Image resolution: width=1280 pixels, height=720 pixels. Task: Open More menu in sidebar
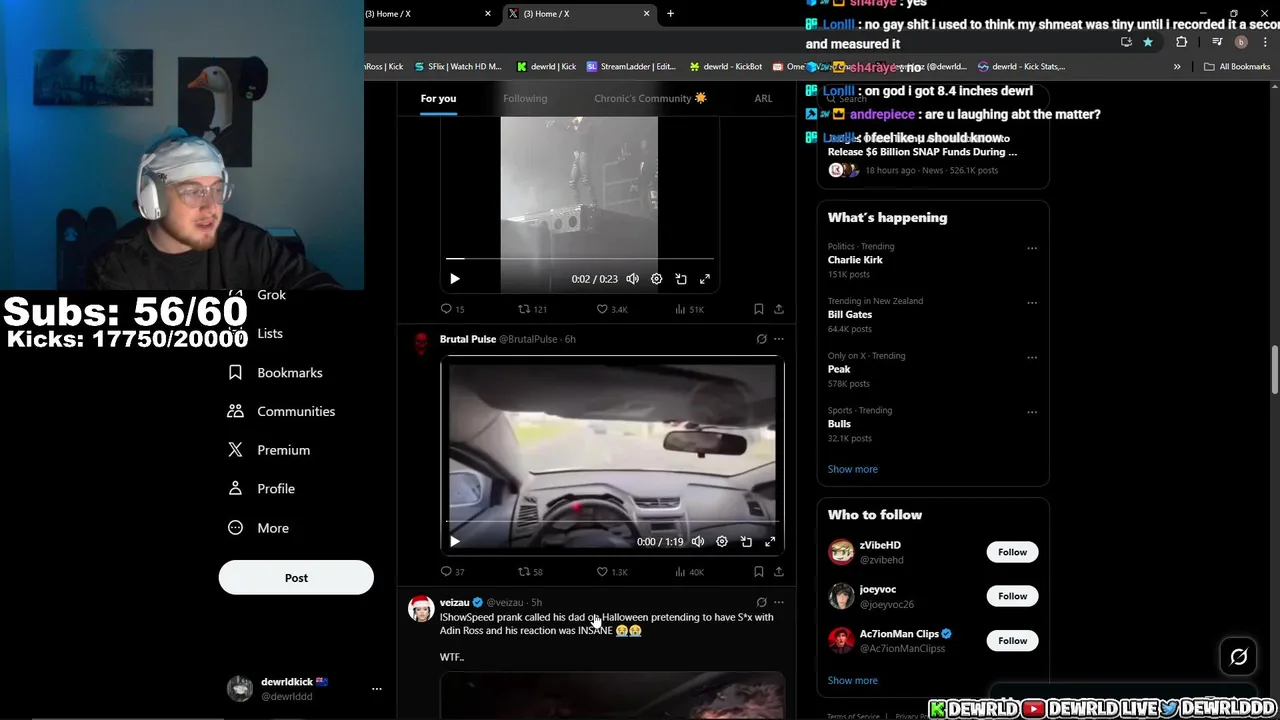(258, 528)
